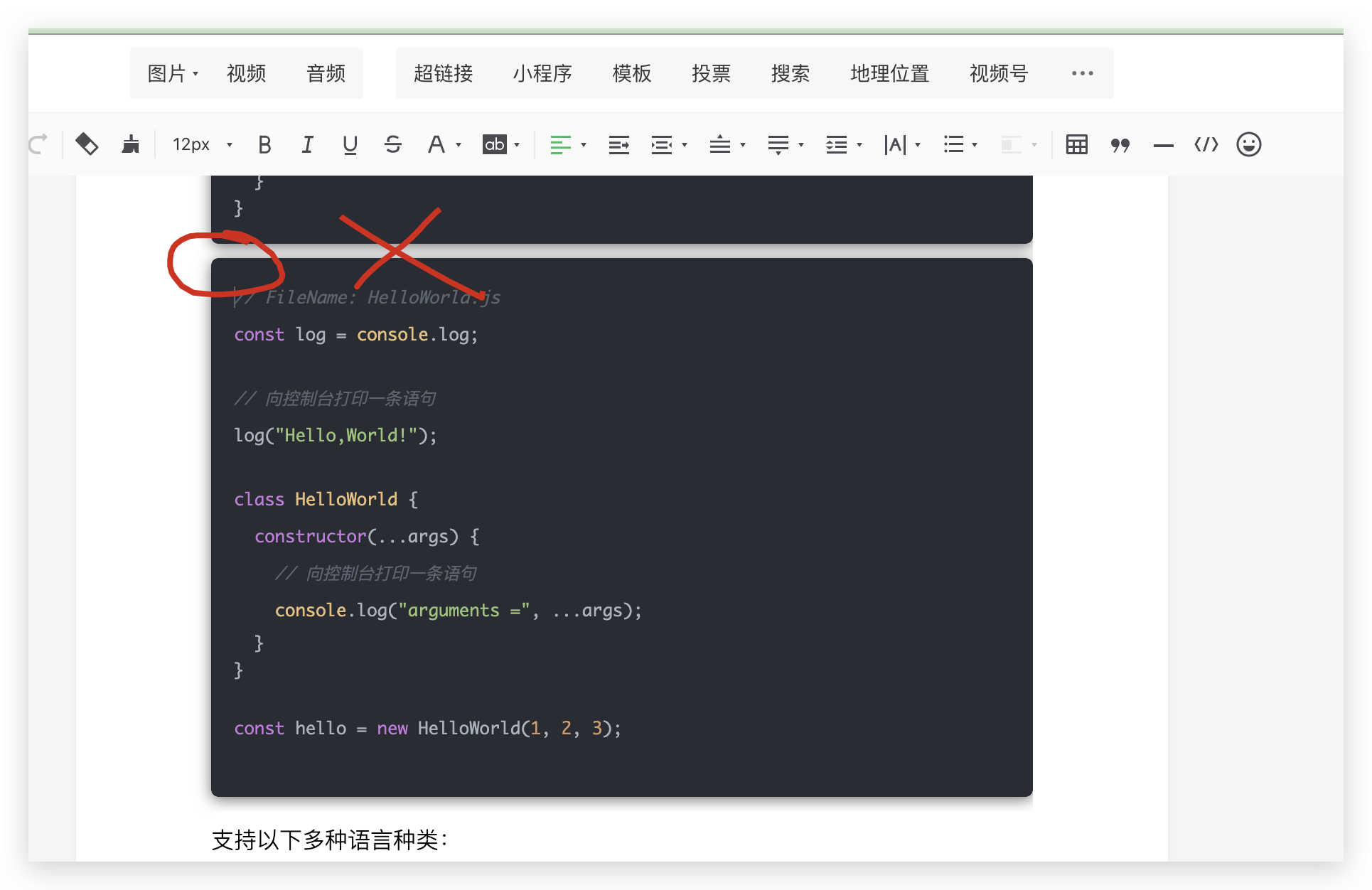This screenshot has height=890, width=1372.
Task: Click the paragraph spacing after icon
Action: pos(778,145)
